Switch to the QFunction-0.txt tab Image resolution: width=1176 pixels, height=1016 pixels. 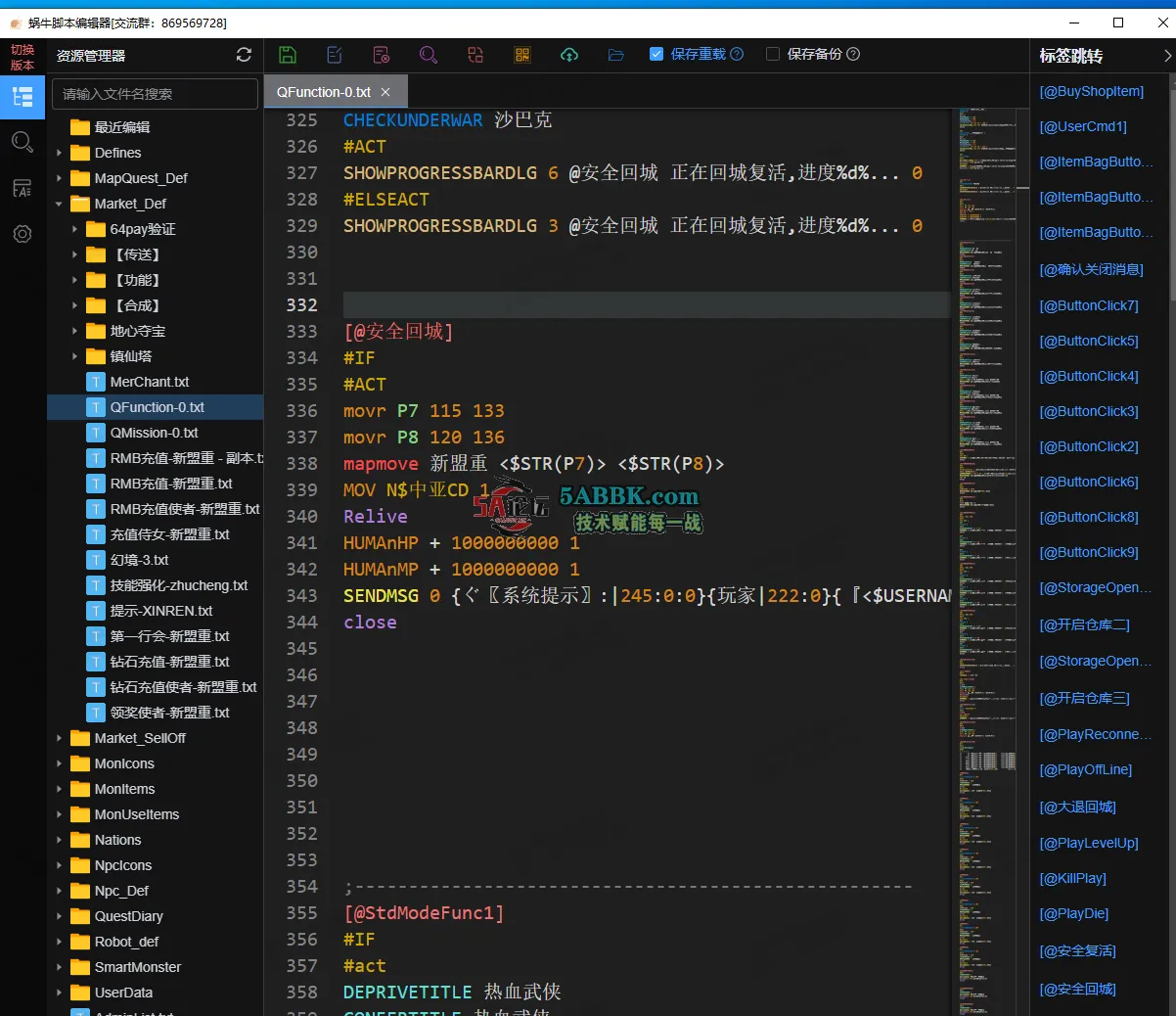click(x=324, y=92)
